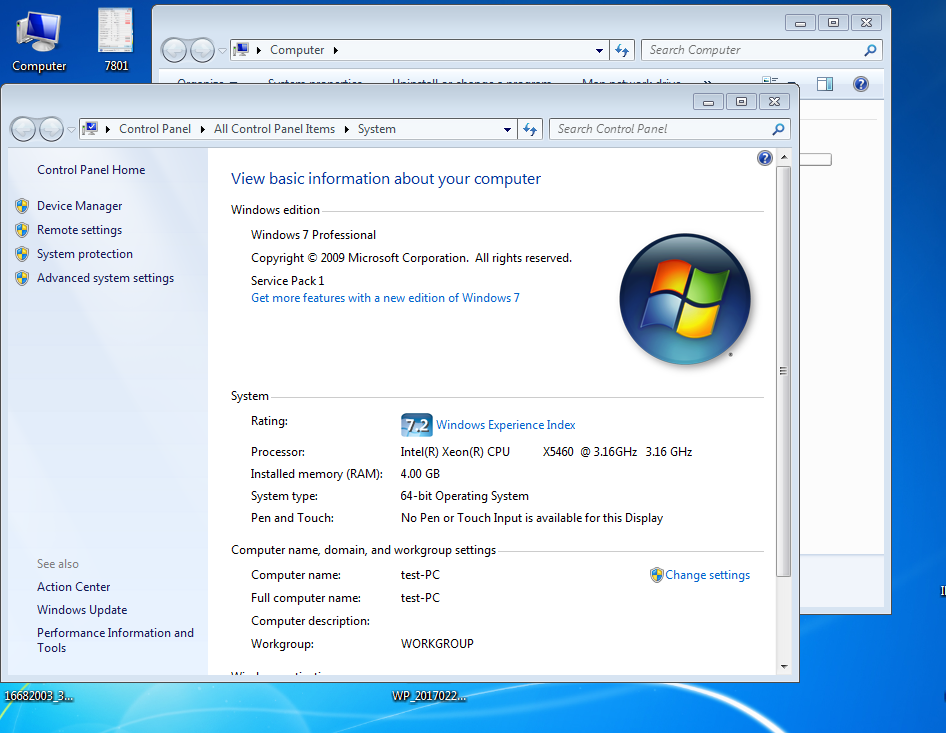Screen dimensions: 946x733
Task: Select the All Control Panel Items breadcrumb
Action: pos(275,129)
